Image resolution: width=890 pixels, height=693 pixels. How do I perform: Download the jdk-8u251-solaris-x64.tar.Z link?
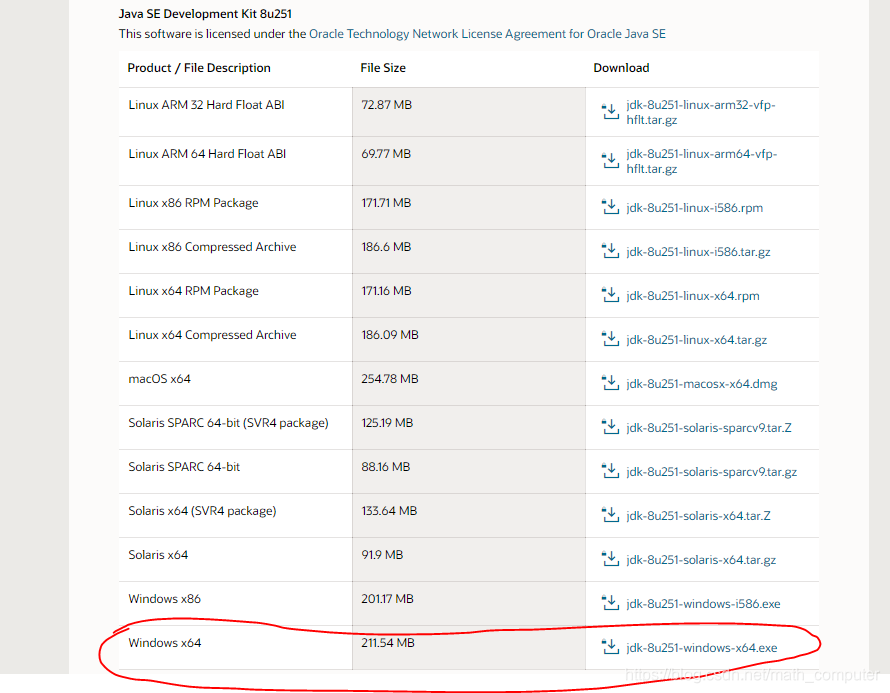pyautogui.click(x=698, y=515)
